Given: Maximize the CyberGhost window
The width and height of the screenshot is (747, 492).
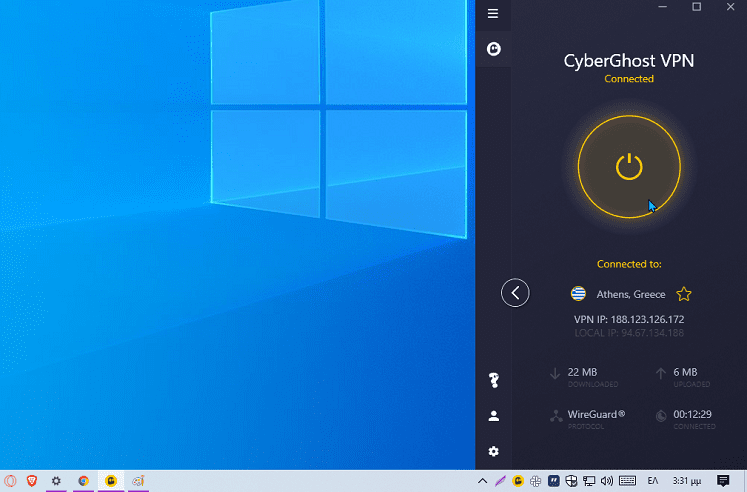Looking at the screenshot, I should pyautogui.click(x=697, y=7).
